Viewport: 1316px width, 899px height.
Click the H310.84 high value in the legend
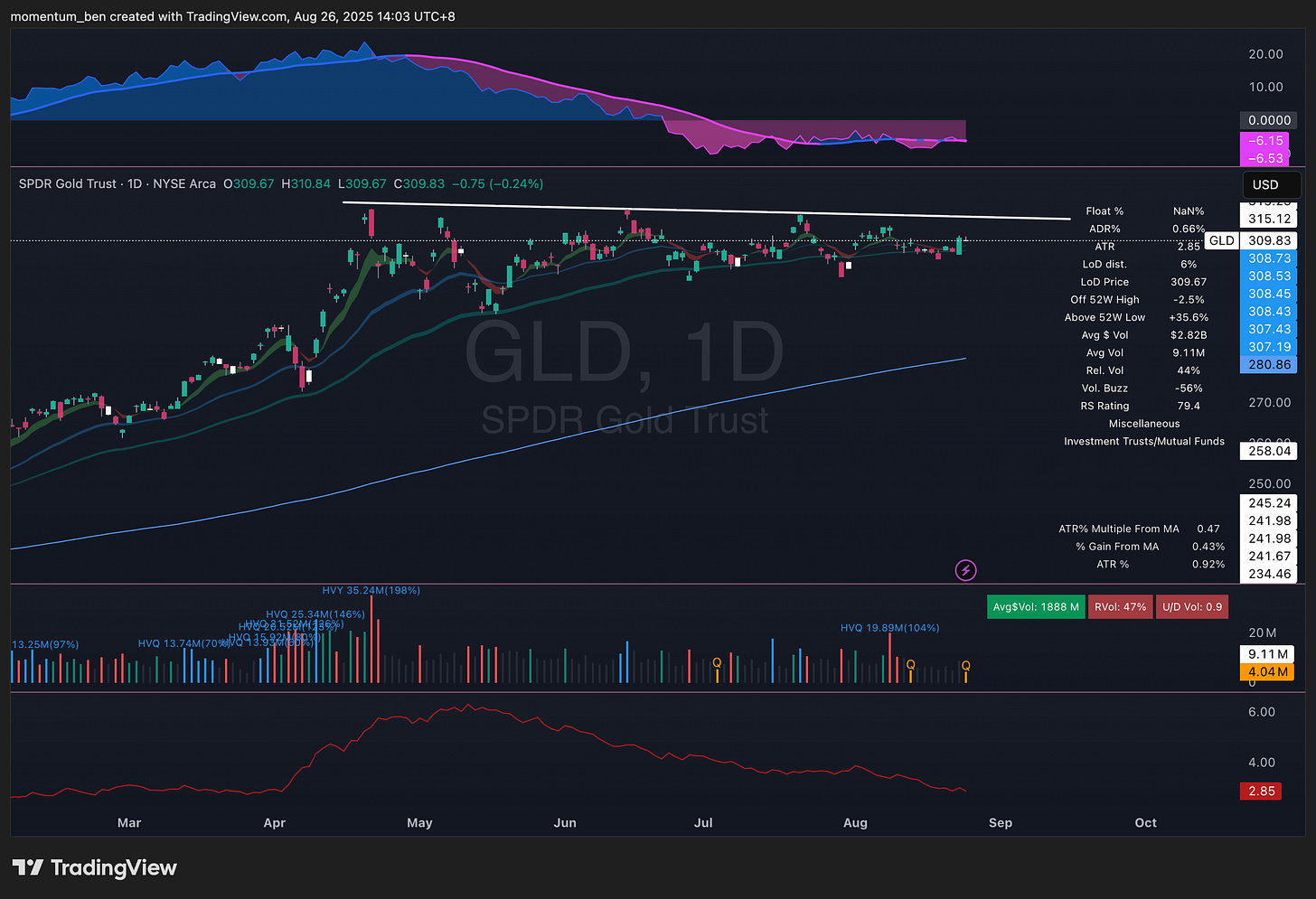tap(305, 183)
